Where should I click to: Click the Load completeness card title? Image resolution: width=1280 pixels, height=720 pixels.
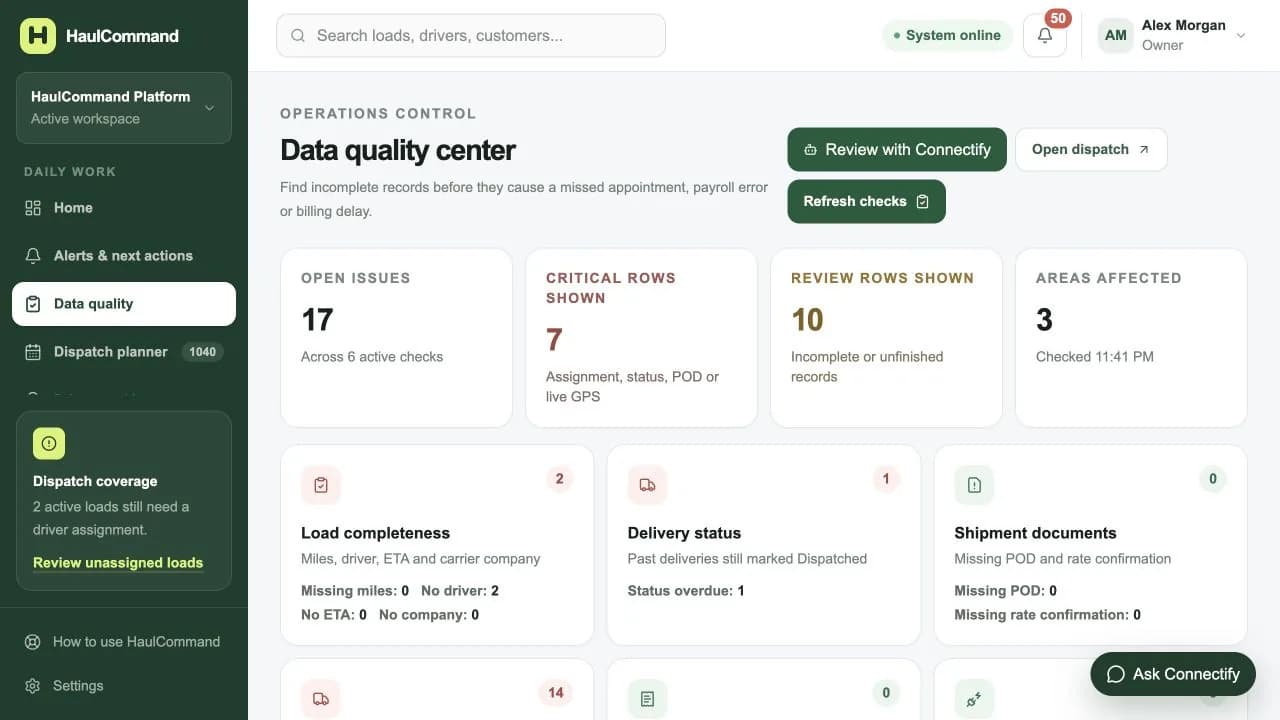click(x=376, y=533)
